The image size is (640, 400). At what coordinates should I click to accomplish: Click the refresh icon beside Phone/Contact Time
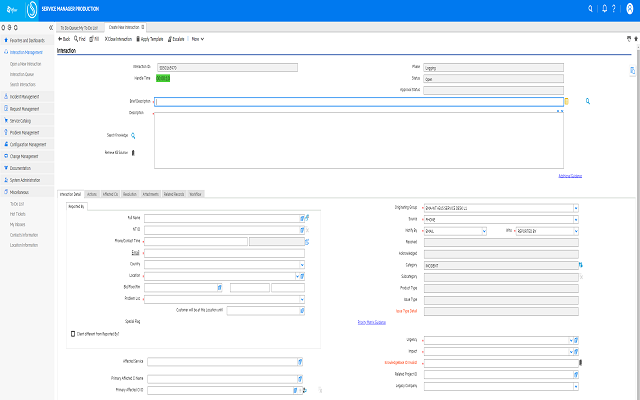pos(307,242)
